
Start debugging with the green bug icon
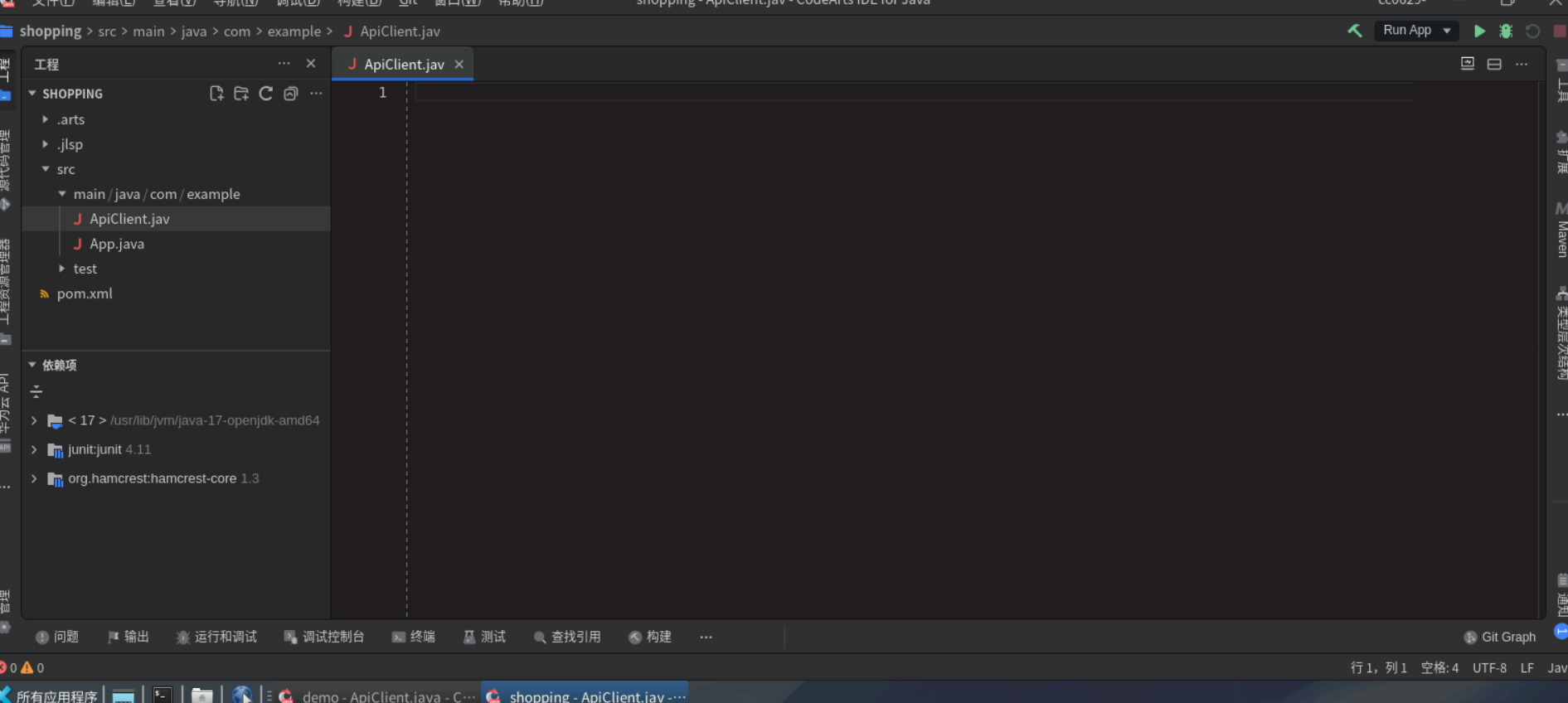(x=1506, y=31)
